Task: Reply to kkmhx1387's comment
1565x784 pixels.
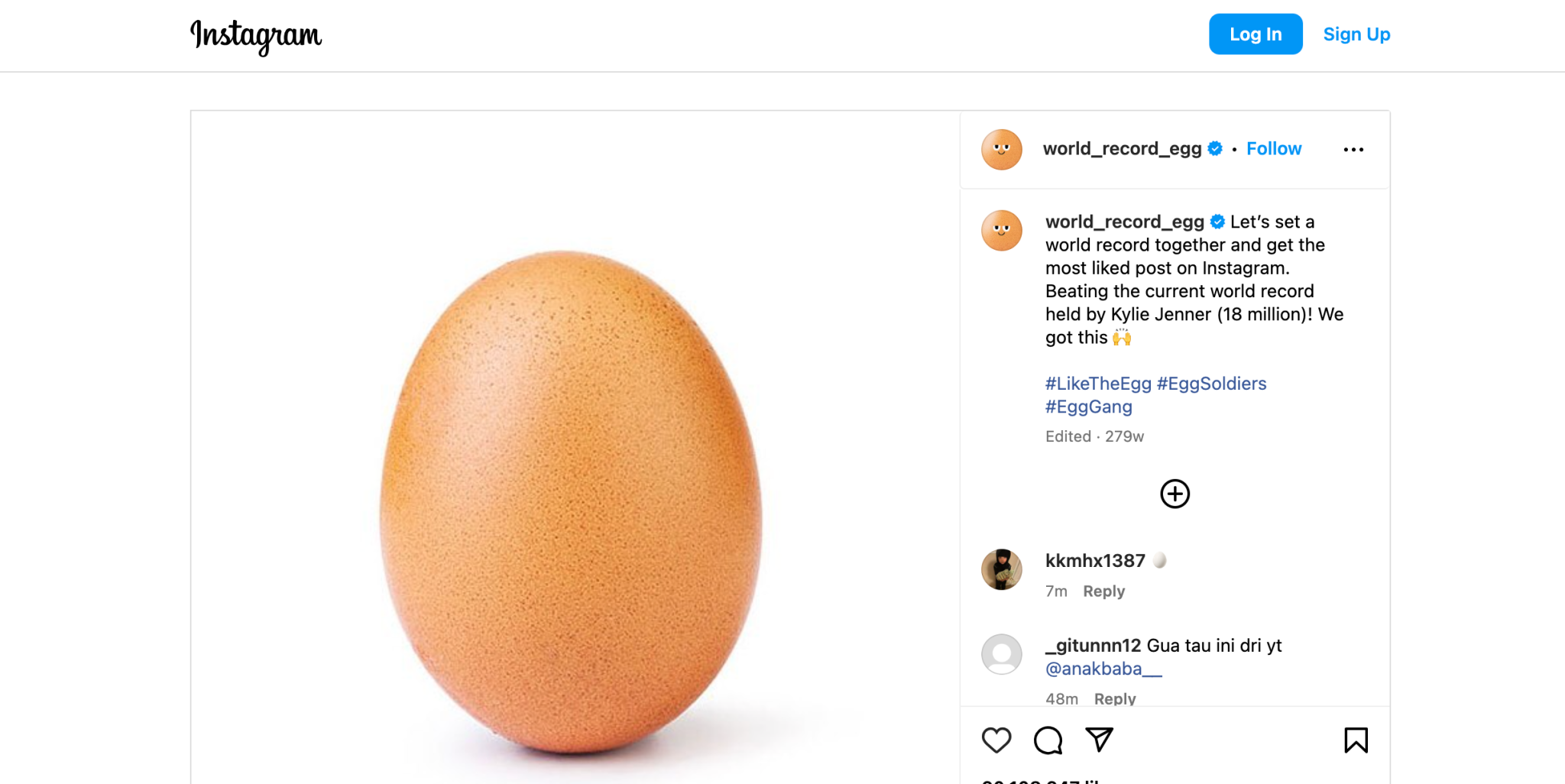Action: coord(1103,591)
